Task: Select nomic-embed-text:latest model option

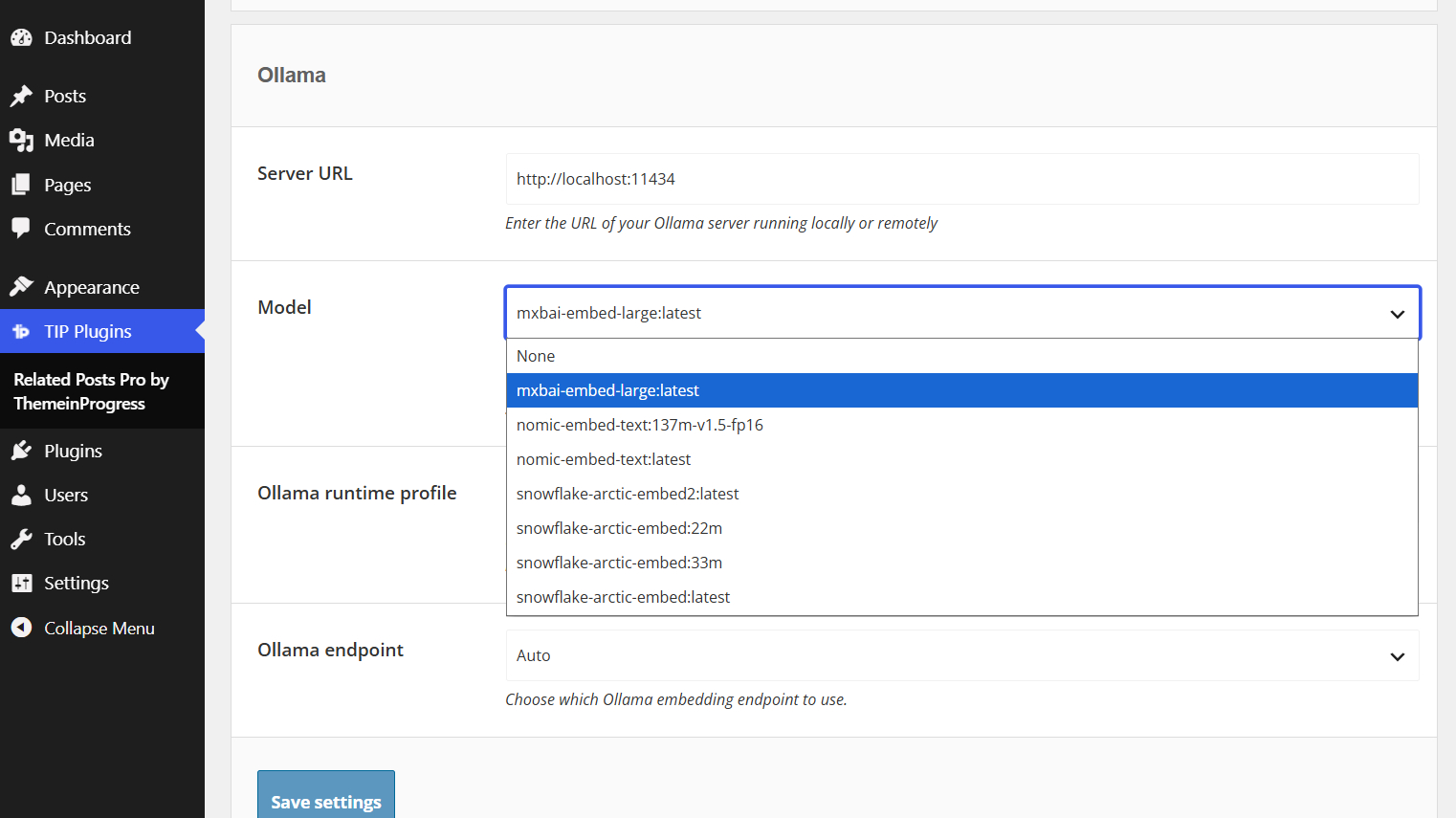Action: click(962, 459)
